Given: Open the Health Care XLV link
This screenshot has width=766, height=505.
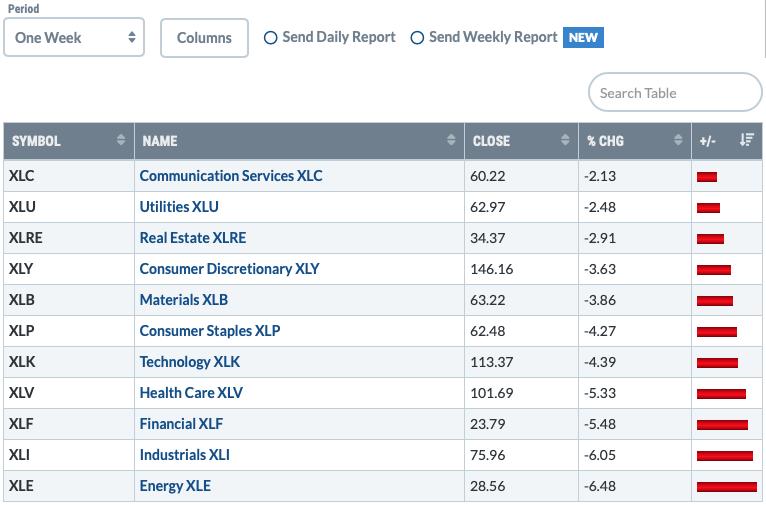Looking at the screenshot, I should [191, 393].
